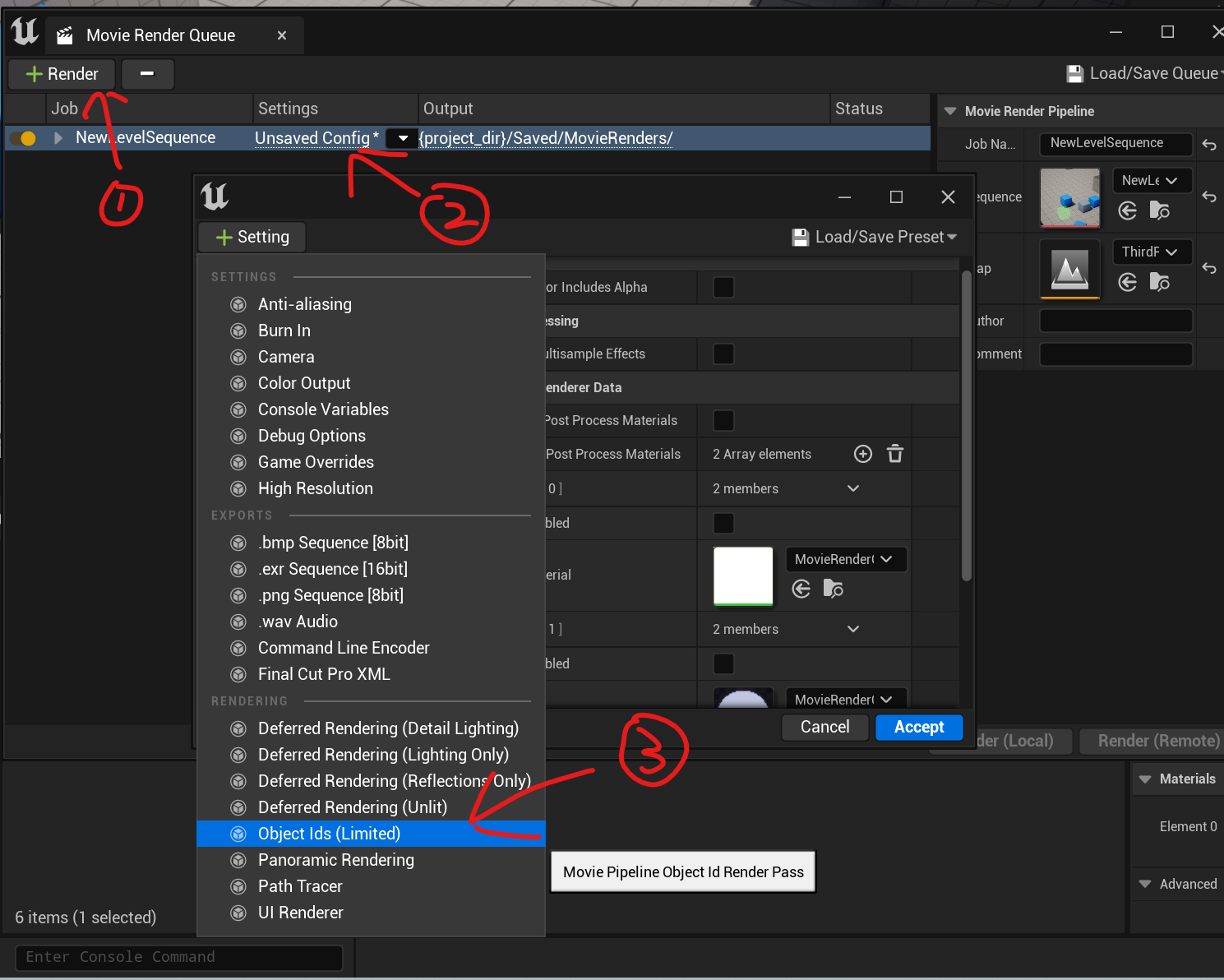Click the Object Ids (Limited) icon
The image size is (1224, 980).
point(238,834)
